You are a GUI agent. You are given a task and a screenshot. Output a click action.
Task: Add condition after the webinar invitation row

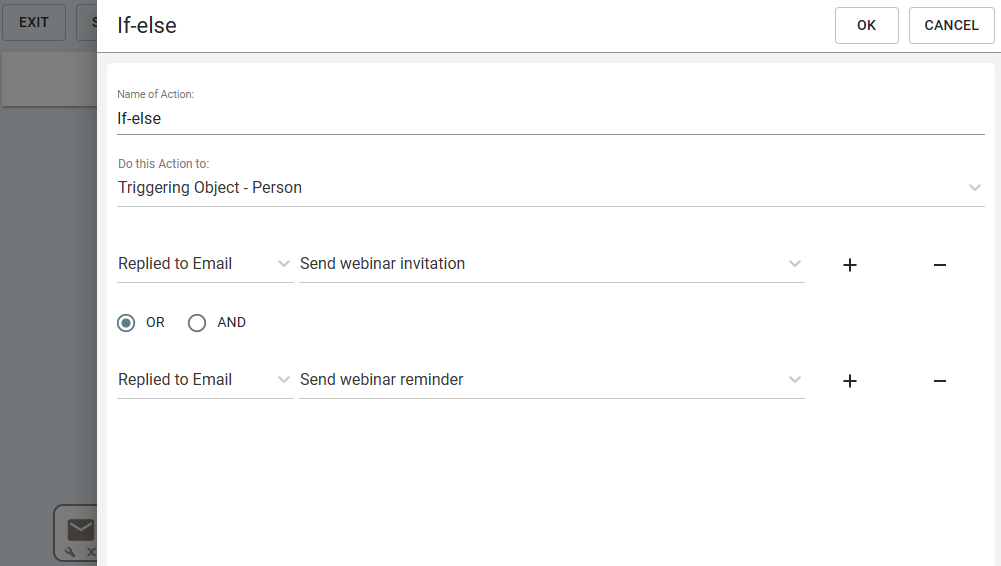click(850, 265)
